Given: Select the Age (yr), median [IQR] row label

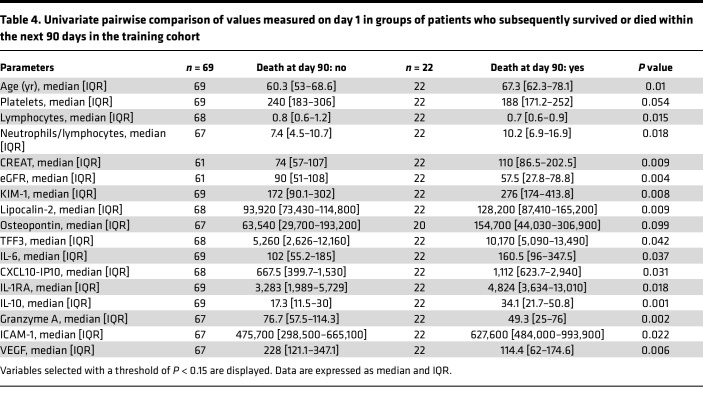Looking at the screenshot, I should [53, 86].
